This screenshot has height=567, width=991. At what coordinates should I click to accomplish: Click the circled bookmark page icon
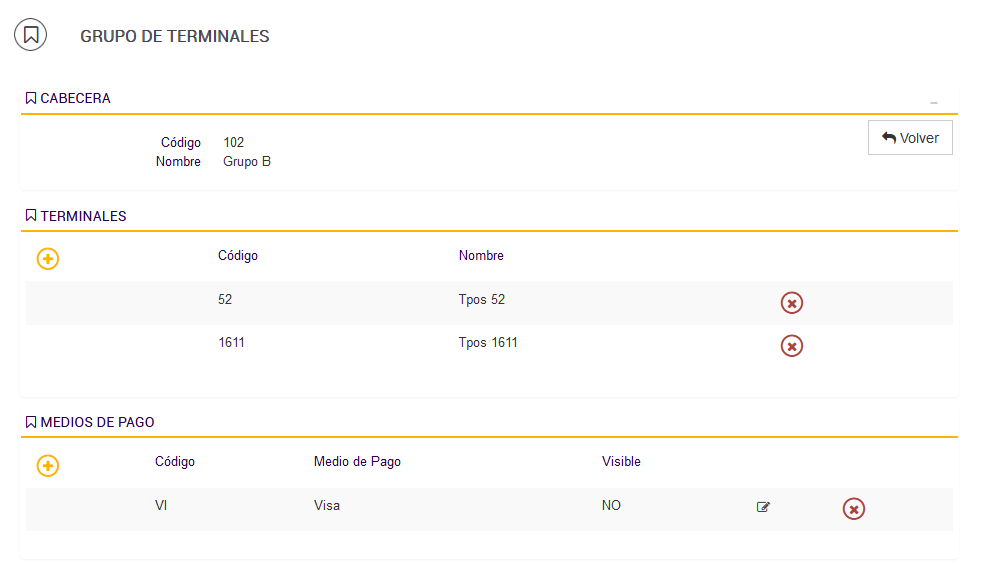pos(30,35)
